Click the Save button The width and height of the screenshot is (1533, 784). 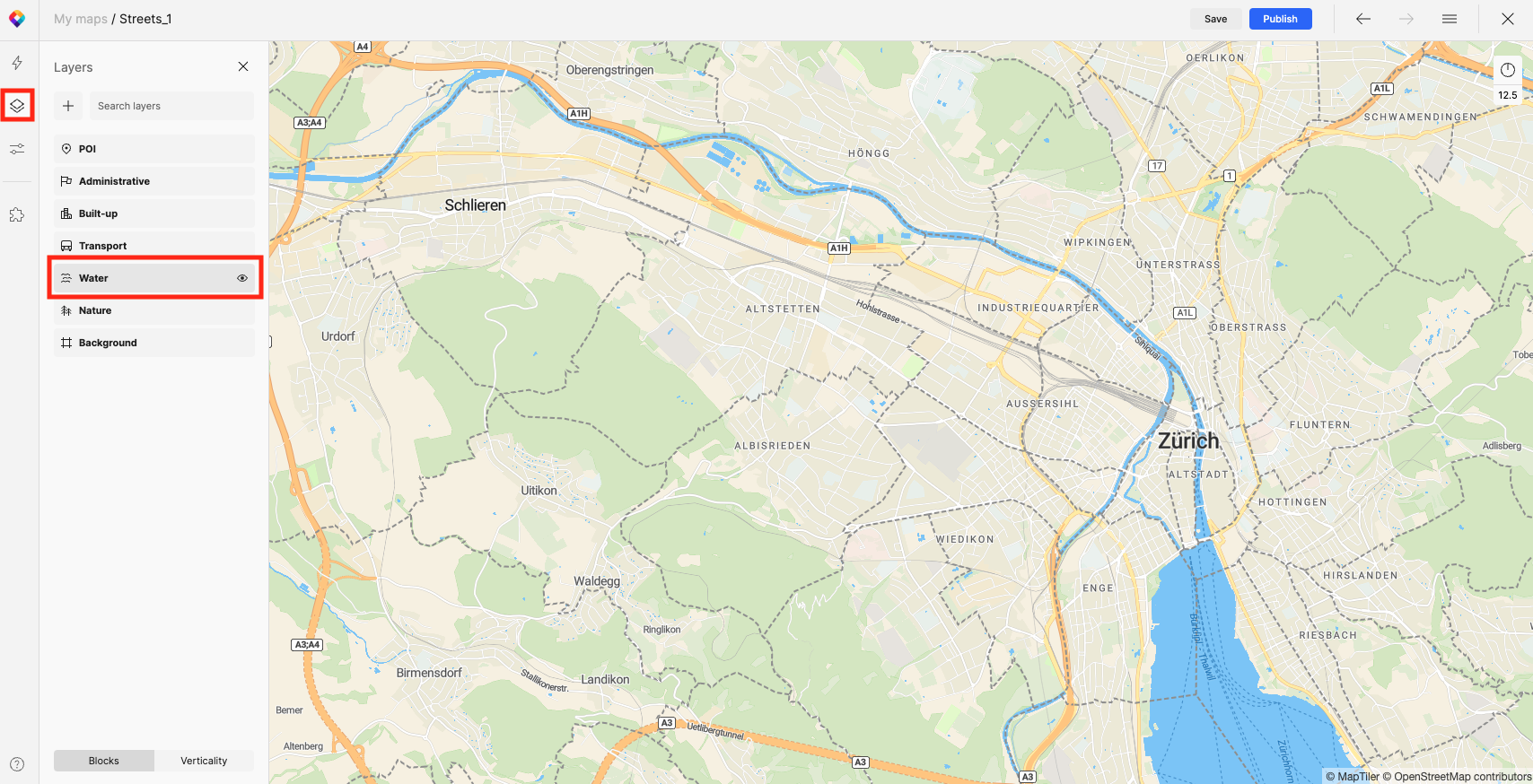tap(1216, 19)
